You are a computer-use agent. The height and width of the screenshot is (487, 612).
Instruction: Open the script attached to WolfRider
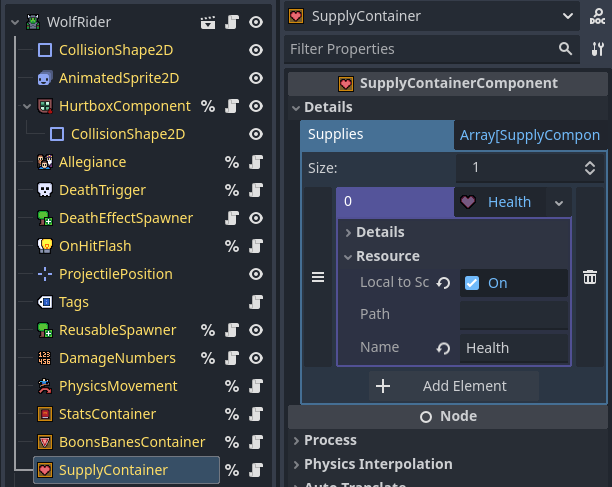point(232,22)
